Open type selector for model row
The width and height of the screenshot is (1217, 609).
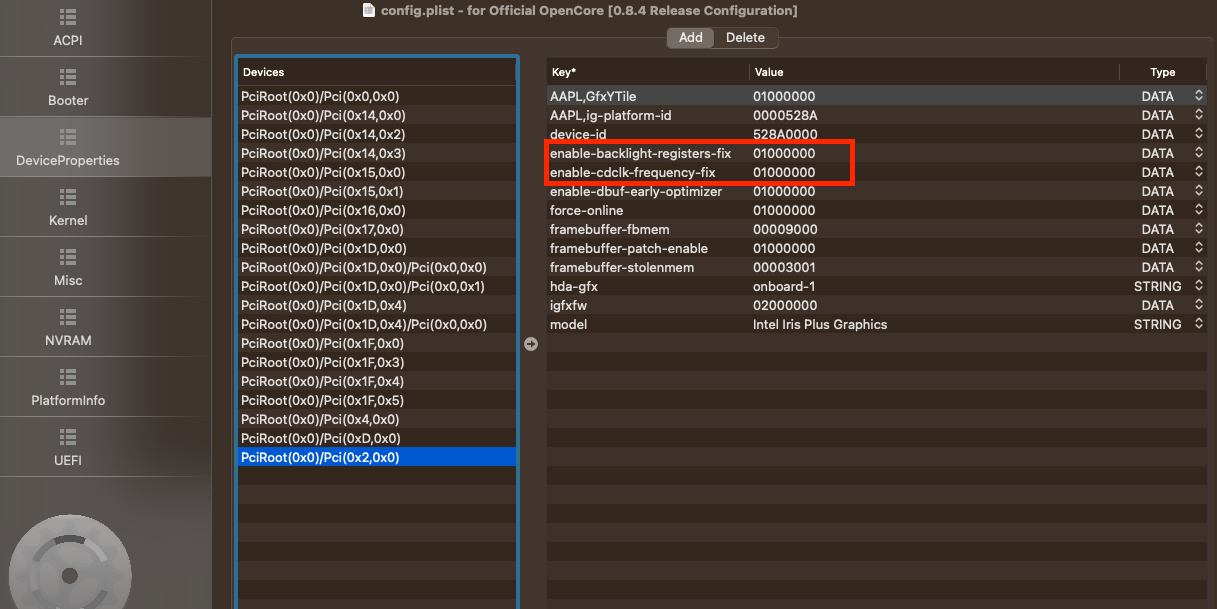pyautogui.click(x=1198, y=324)
